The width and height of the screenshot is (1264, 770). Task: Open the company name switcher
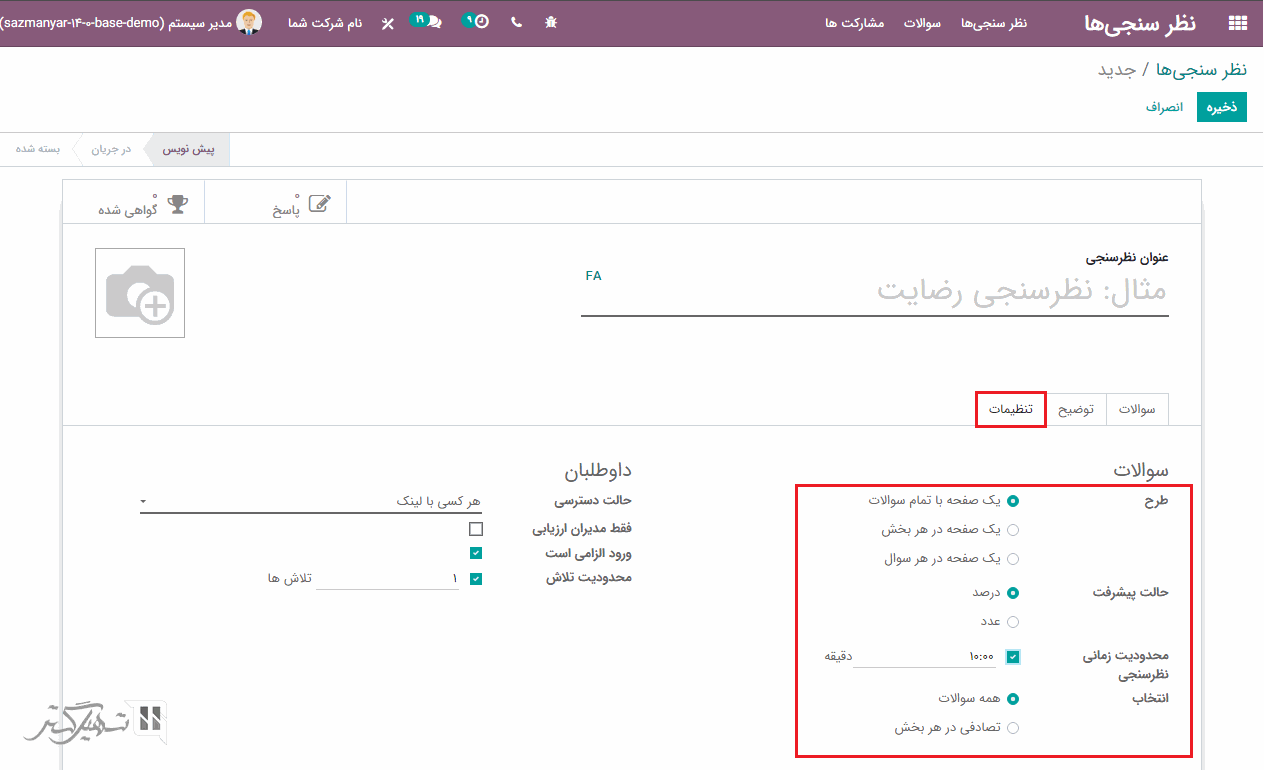click(x=325, y=23)
